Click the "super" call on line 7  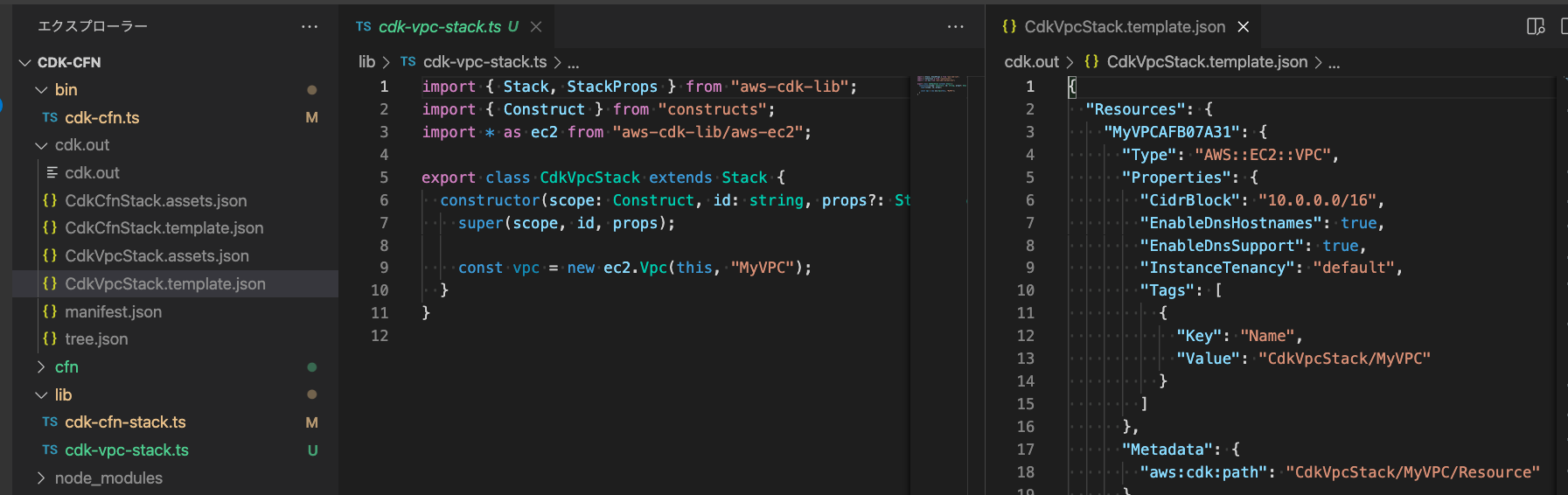pyautogui.click(x=480, y=223)
